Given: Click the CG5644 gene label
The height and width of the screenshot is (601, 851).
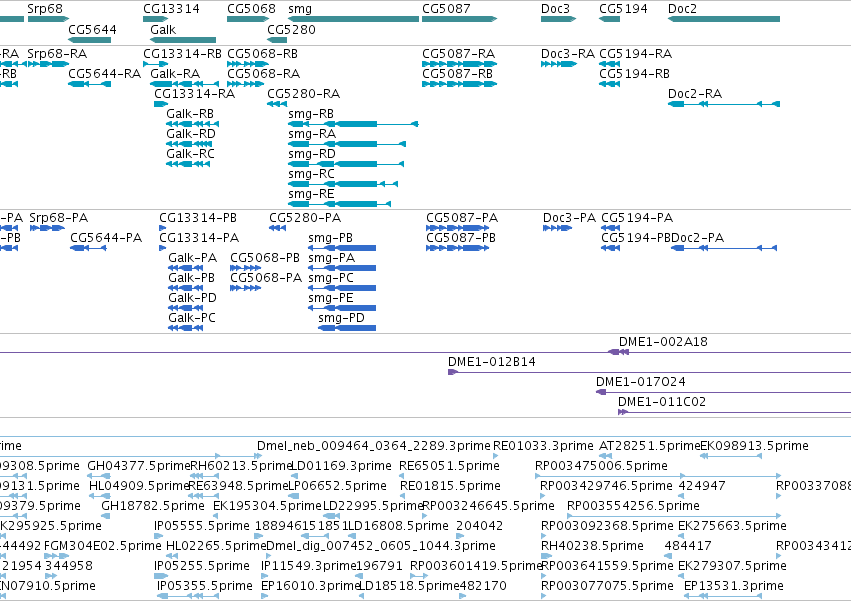Looking at the screenshot, I should 92,29.
